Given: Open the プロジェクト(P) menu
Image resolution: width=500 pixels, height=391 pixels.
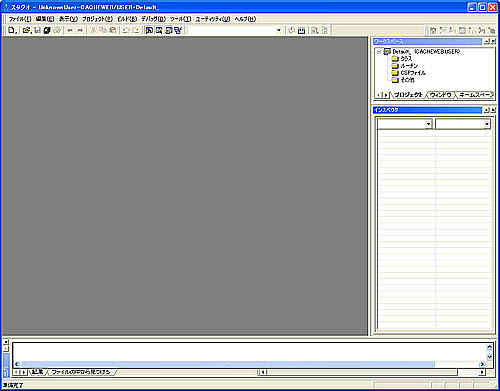Looking at the screenshot, I should pyautogui.click(x=98, y=19).
